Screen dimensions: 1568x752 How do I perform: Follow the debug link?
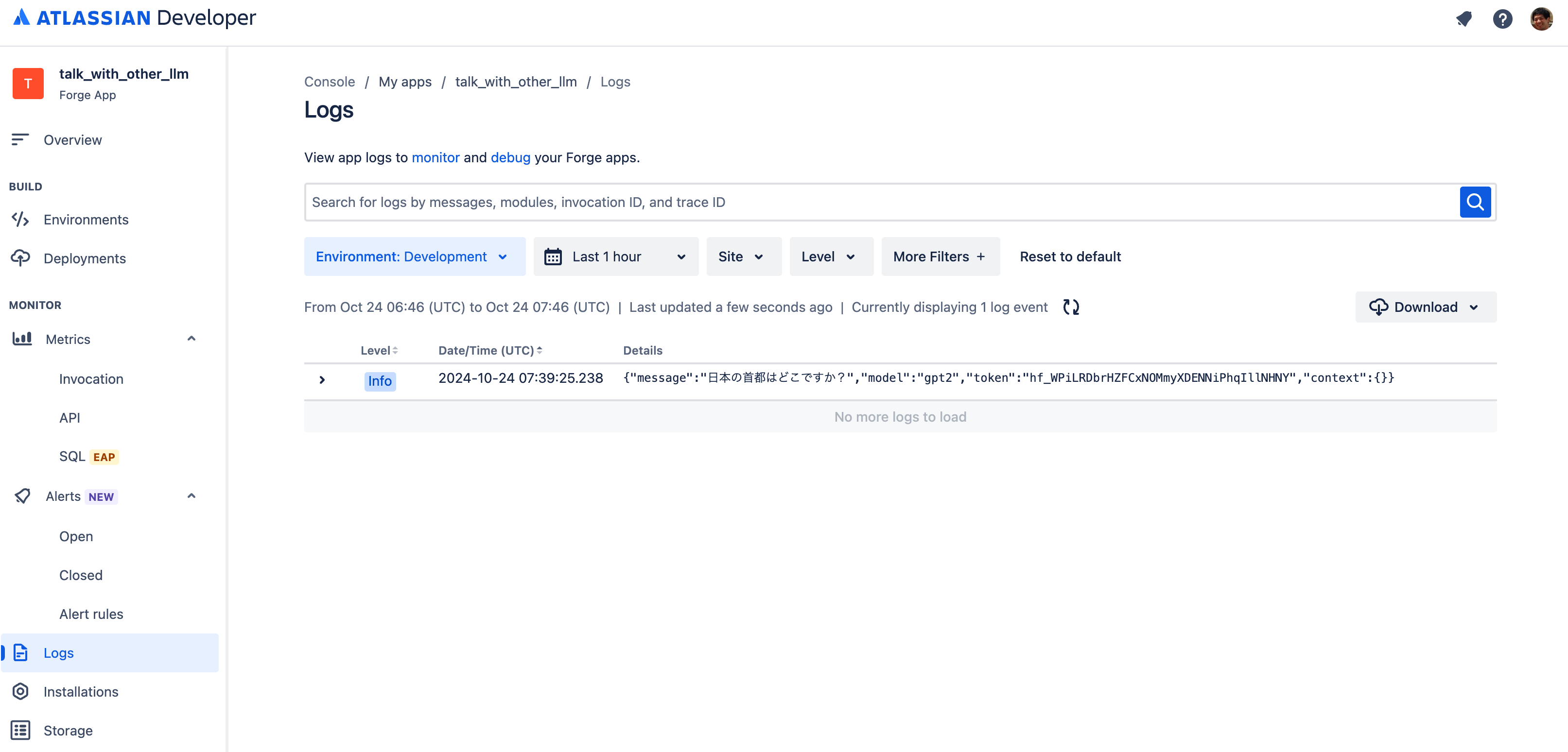pos(511,157)
